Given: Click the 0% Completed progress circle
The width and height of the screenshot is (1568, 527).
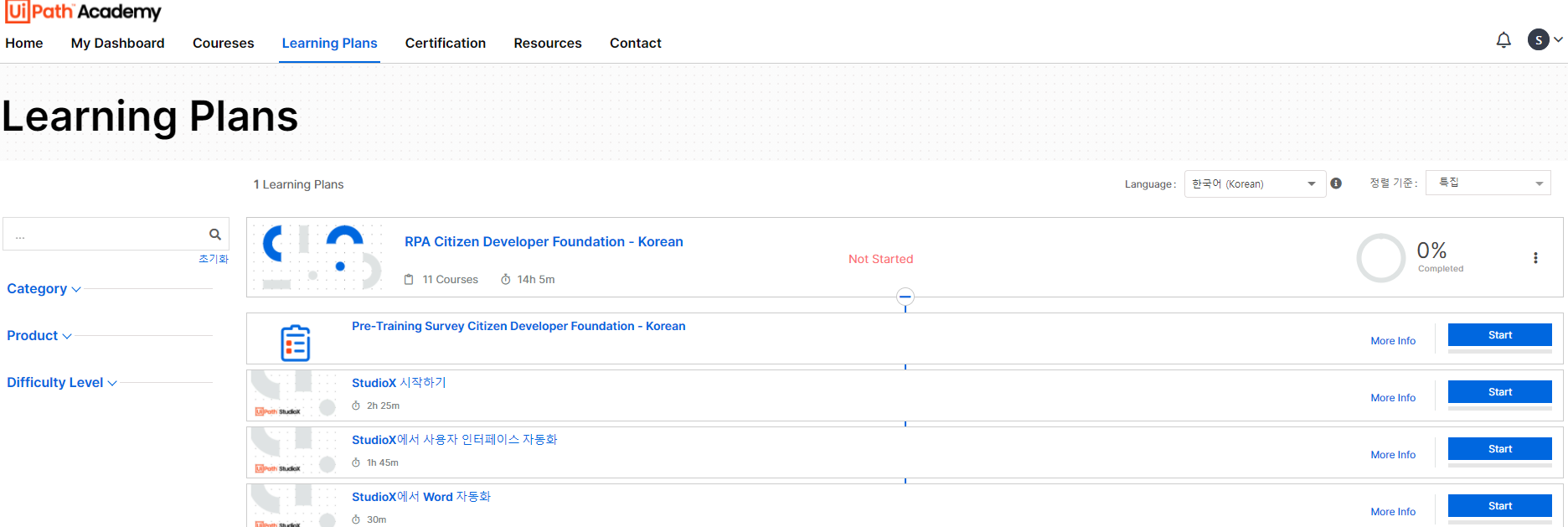Looking at the screenshot, I should pyautogui.click(x=1380, y=258).
